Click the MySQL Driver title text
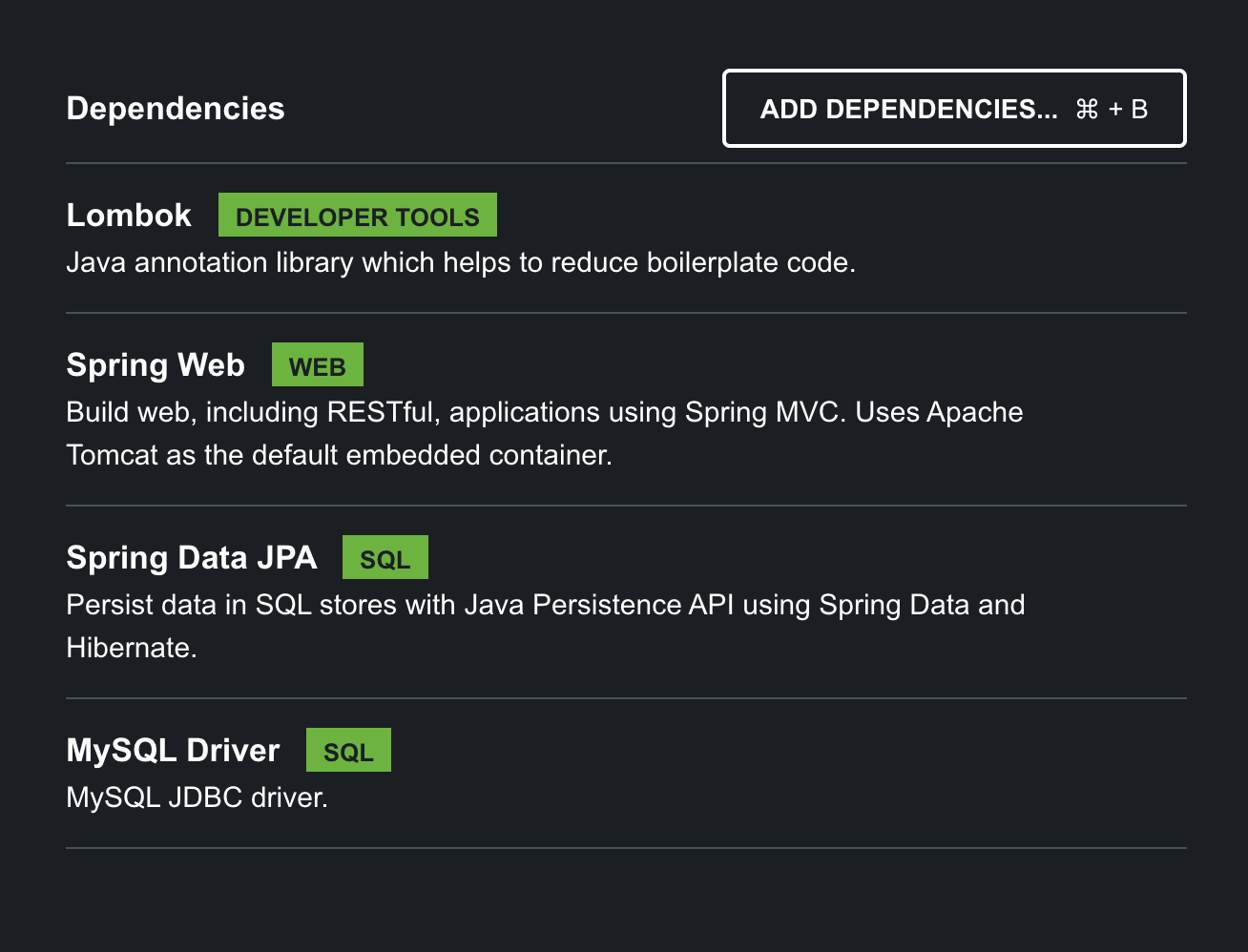 173,750
